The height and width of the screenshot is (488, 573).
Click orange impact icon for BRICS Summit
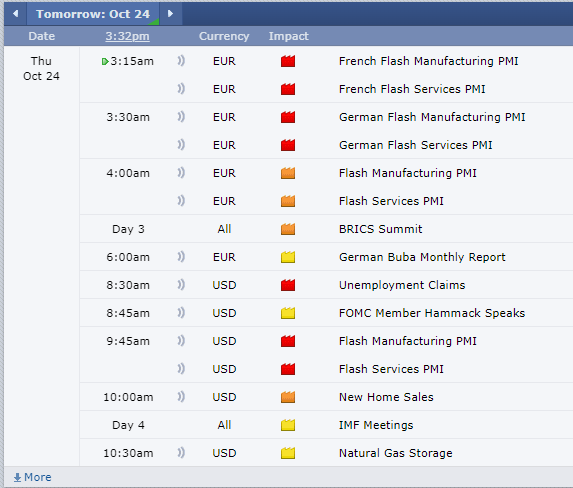[288, 229]
